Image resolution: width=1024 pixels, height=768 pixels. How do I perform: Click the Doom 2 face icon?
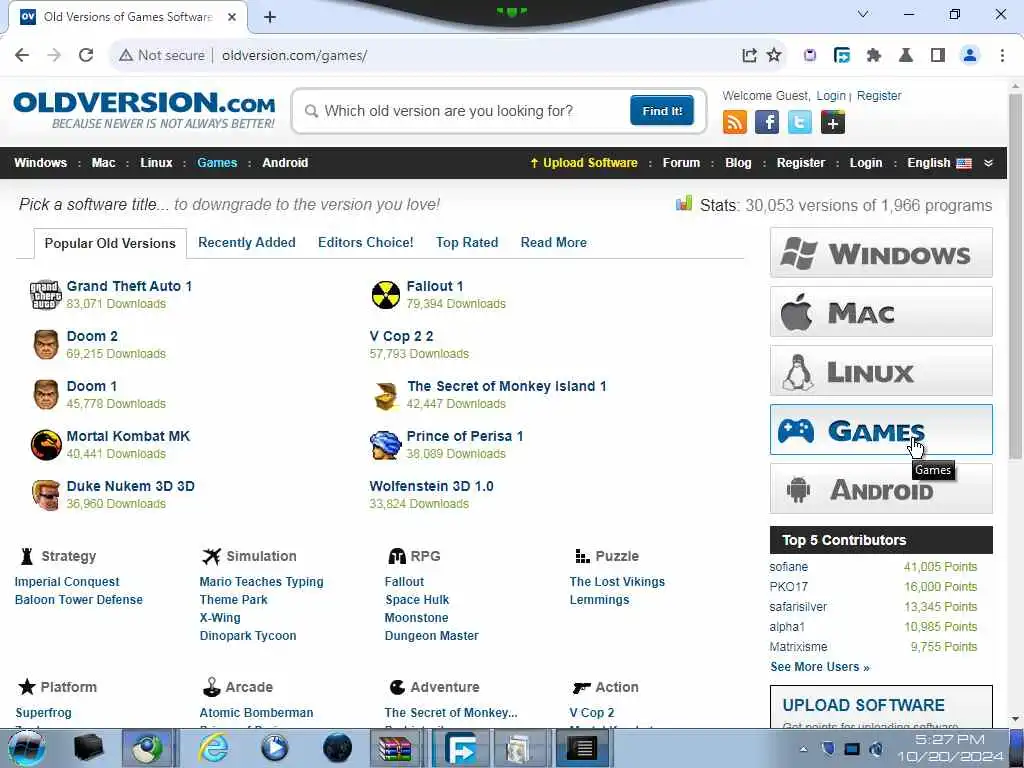pos(46,345)
